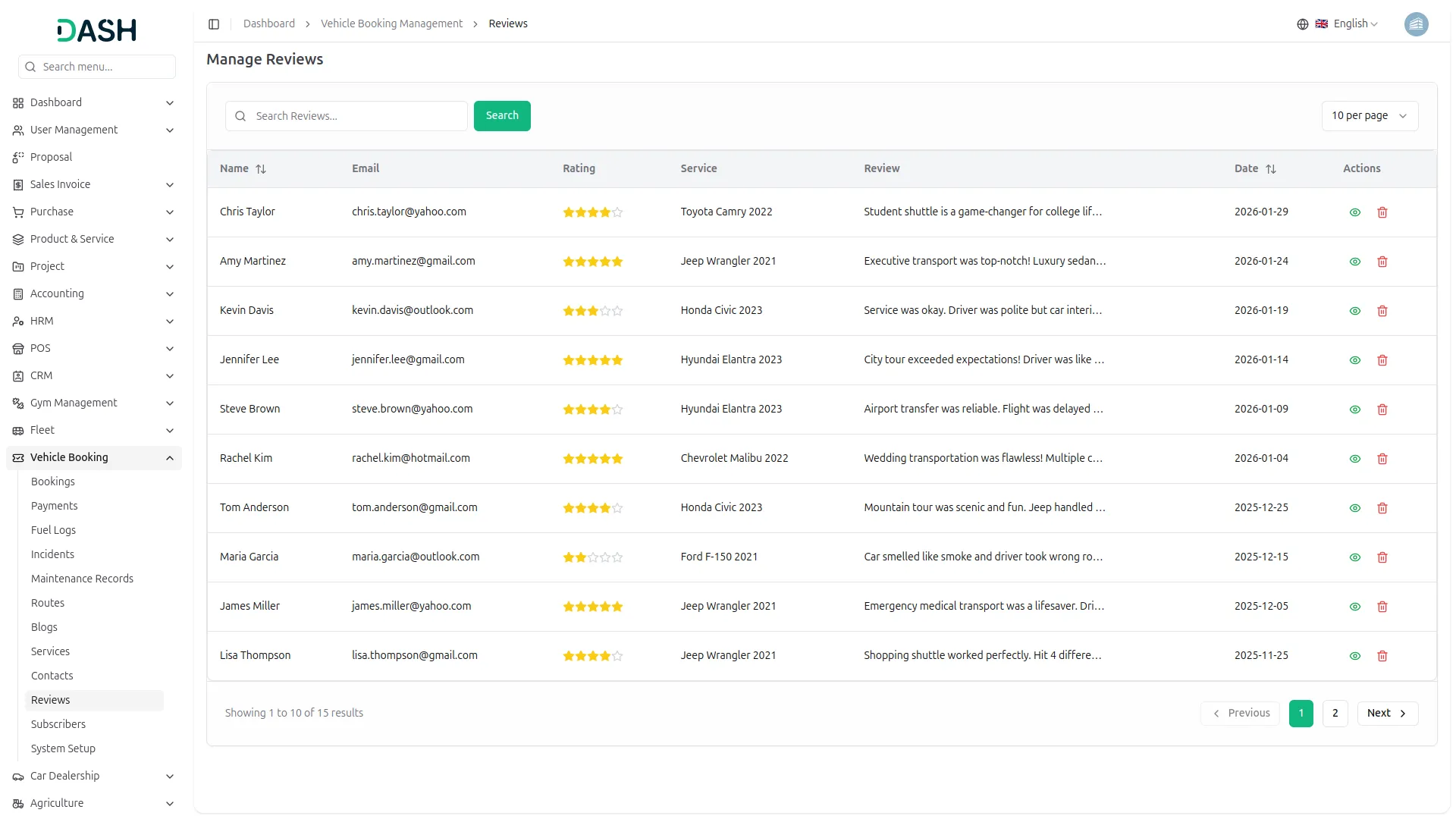Screen dimensions: 1456x819
Task: Delete Lisa Thompson's review entry
Action: [1382, 656]
